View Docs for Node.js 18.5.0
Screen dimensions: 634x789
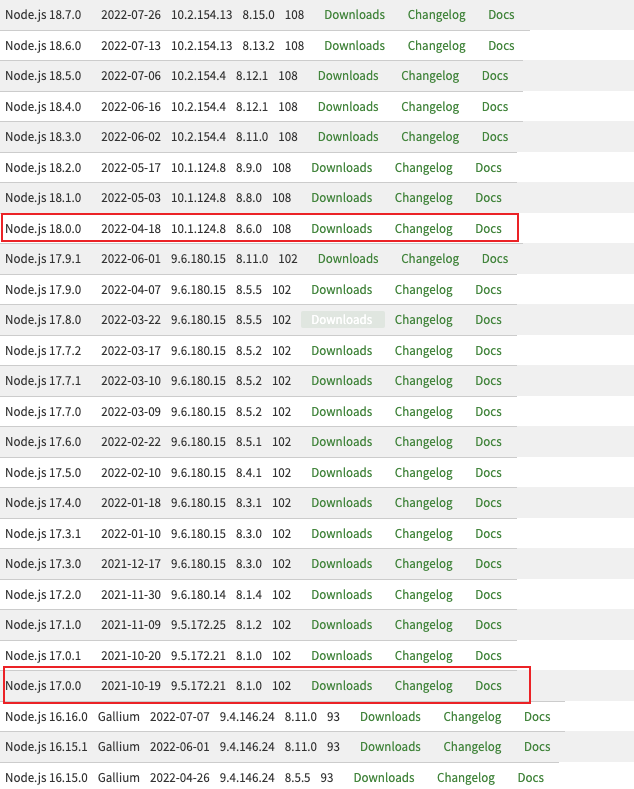[495, 76]
